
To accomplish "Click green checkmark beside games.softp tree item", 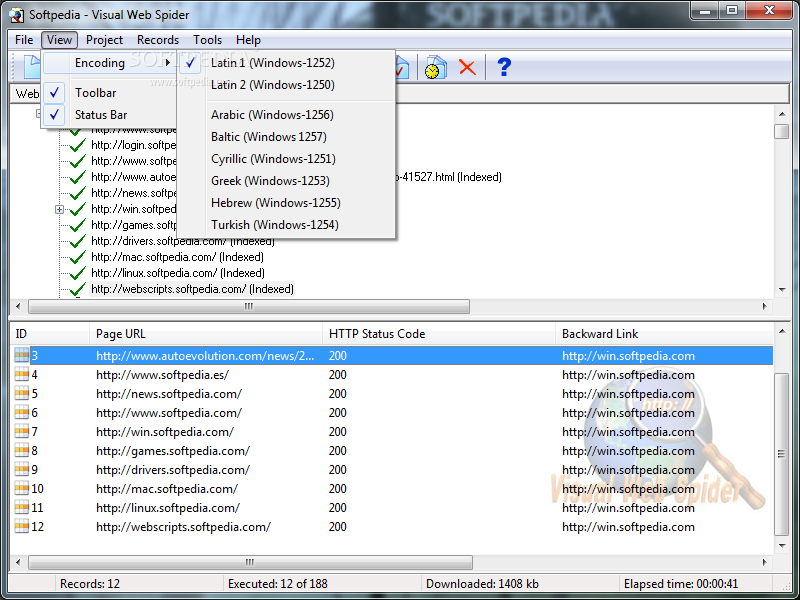I will point(77,225).
